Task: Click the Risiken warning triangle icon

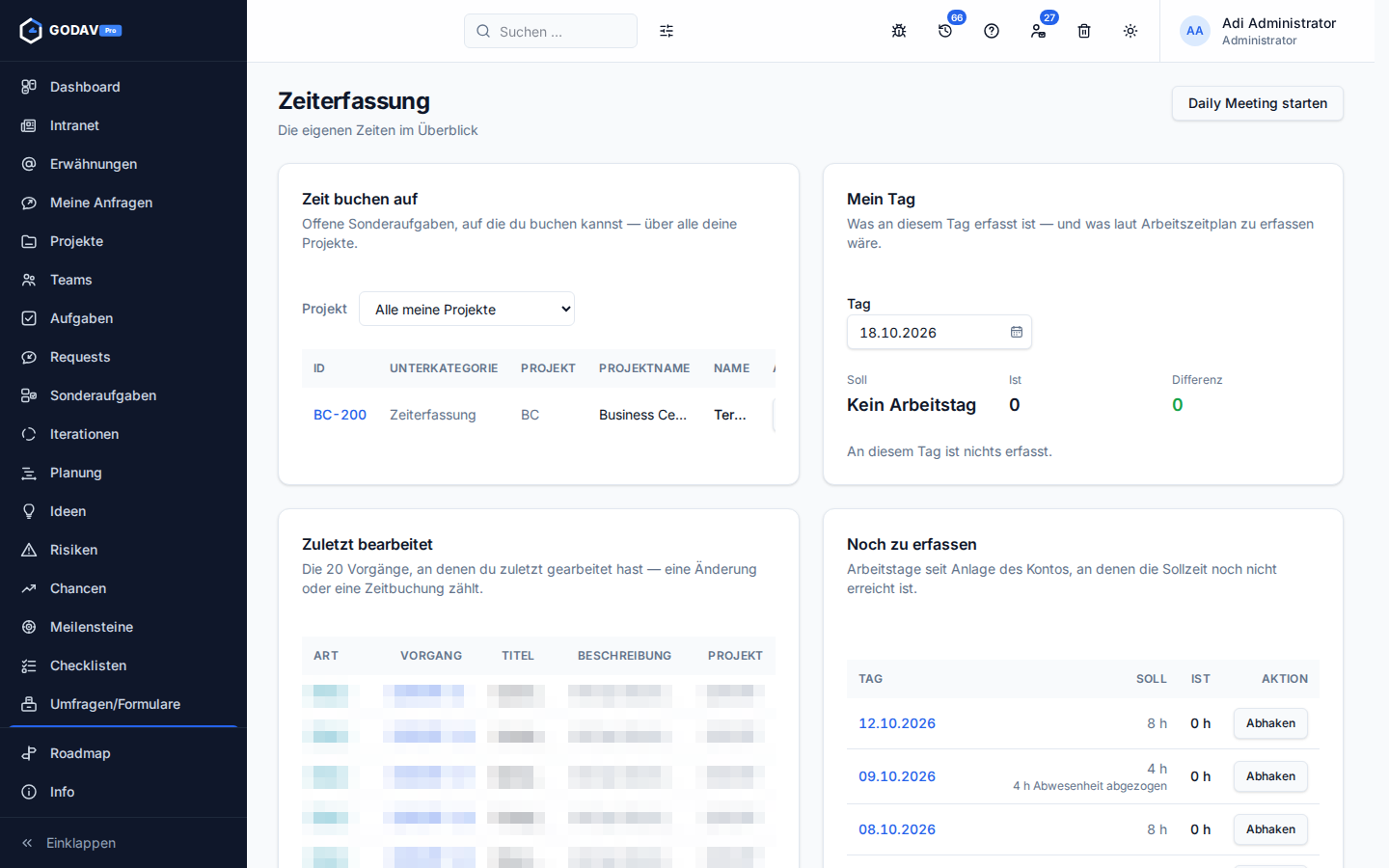Action: [x=29, y=550]
